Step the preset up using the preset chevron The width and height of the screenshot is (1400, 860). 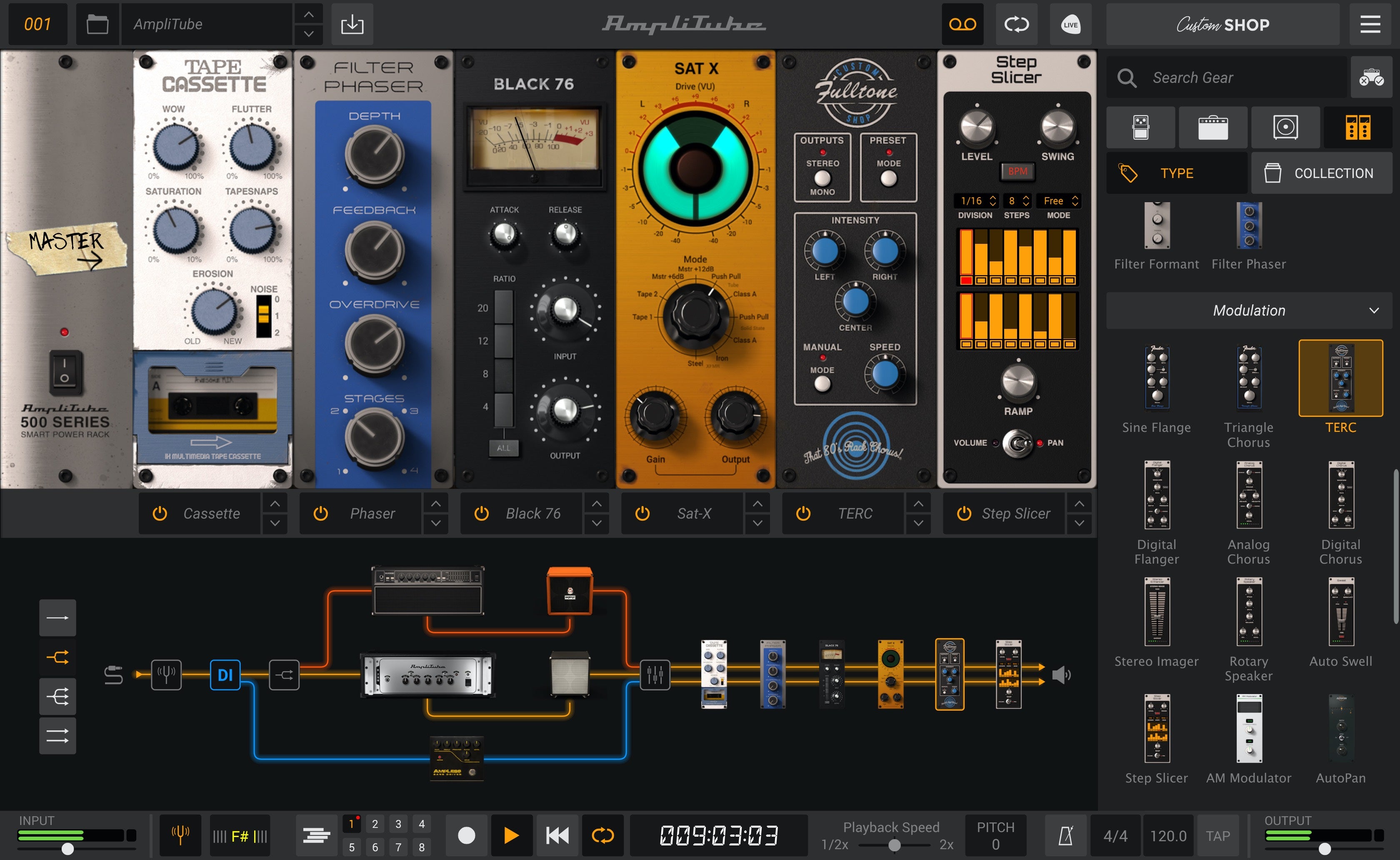[x=308, y=14]
